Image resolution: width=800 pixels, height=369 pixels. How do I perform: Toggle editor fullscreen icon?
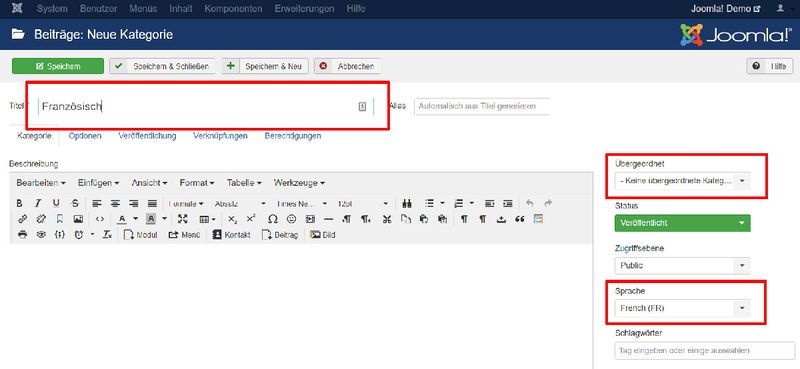[182, 219]
